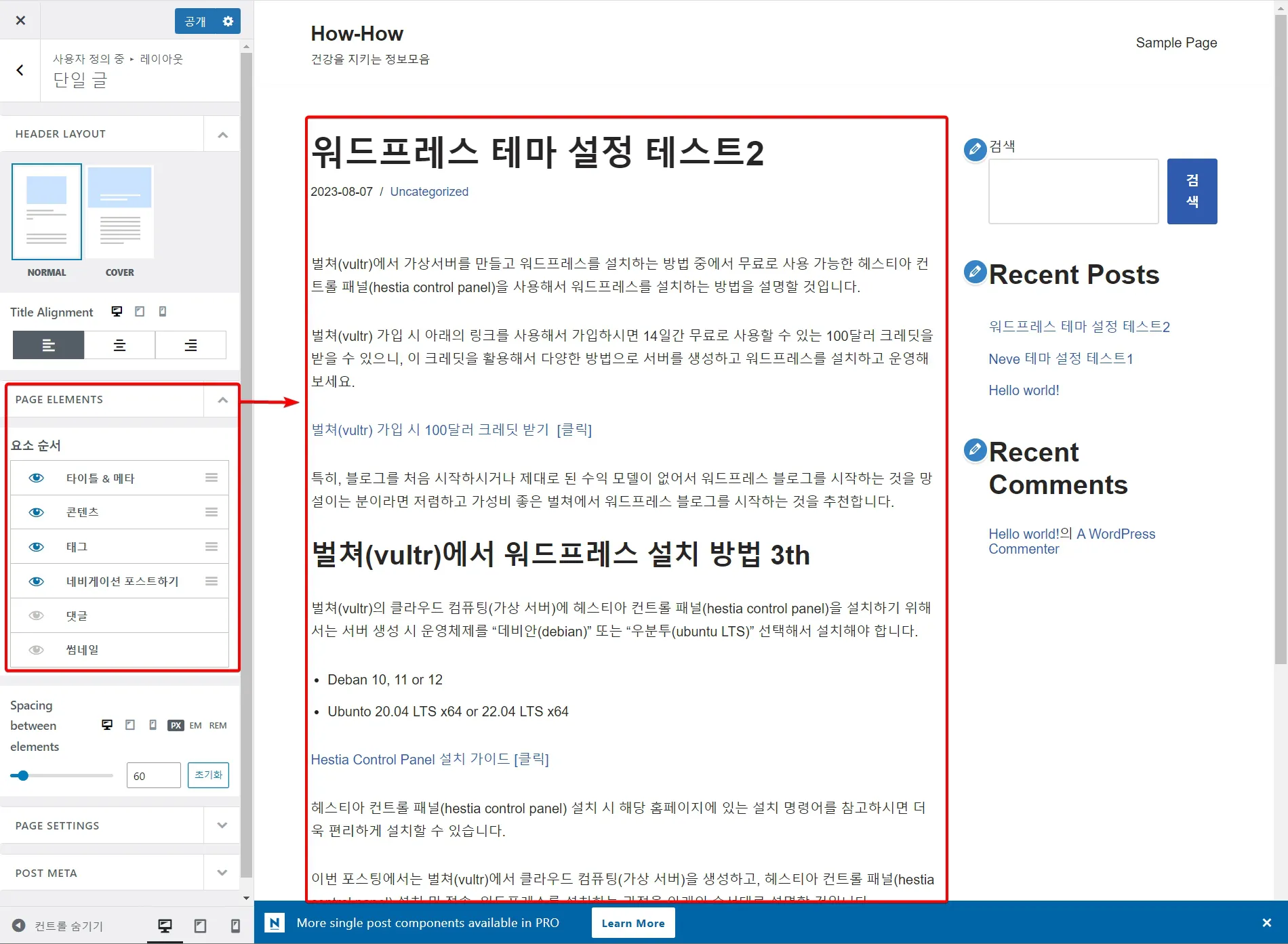The width and height of the screenshot is (1288, 944).
Task: Expand the PAGE SETTINGS section
Action: [222, 825]
